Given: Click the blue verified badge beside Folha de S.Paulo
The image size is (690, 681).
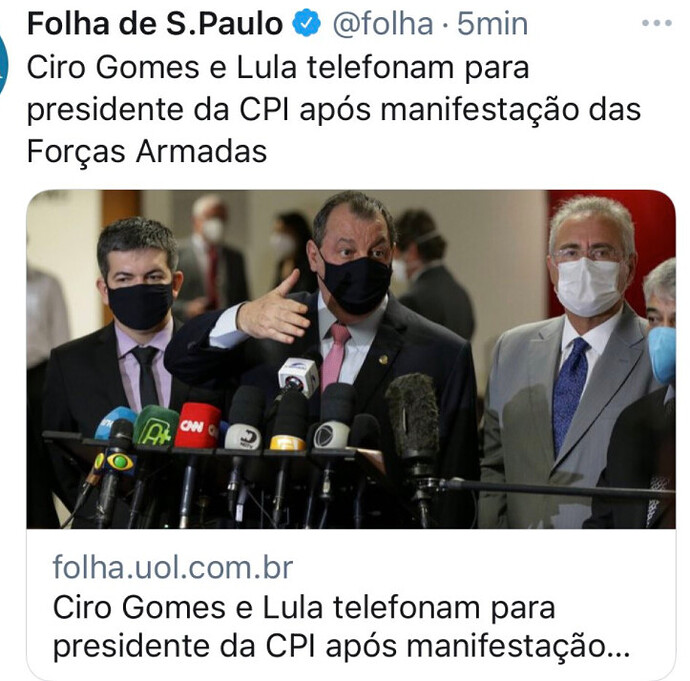Looking at the screenshot, I should point(307,23).
